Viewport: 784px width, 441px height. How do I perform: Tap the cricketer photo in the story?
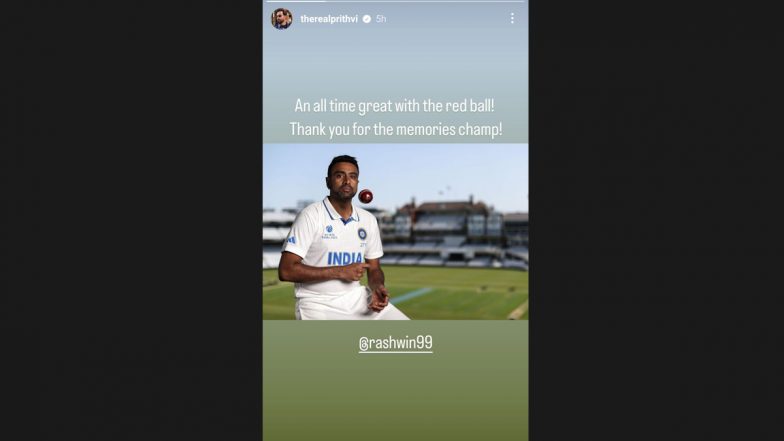click(396, 232)
